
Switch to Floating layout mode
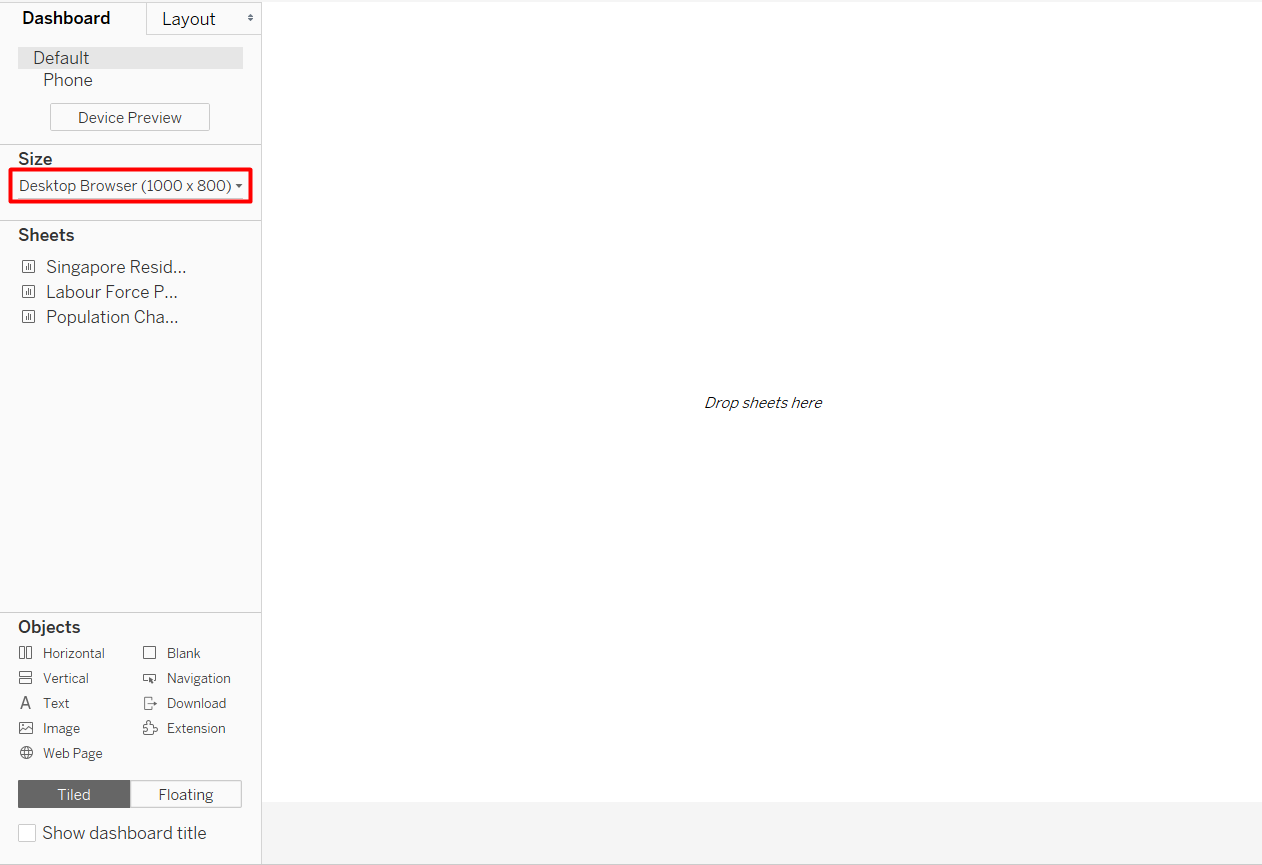click(186, 794)
